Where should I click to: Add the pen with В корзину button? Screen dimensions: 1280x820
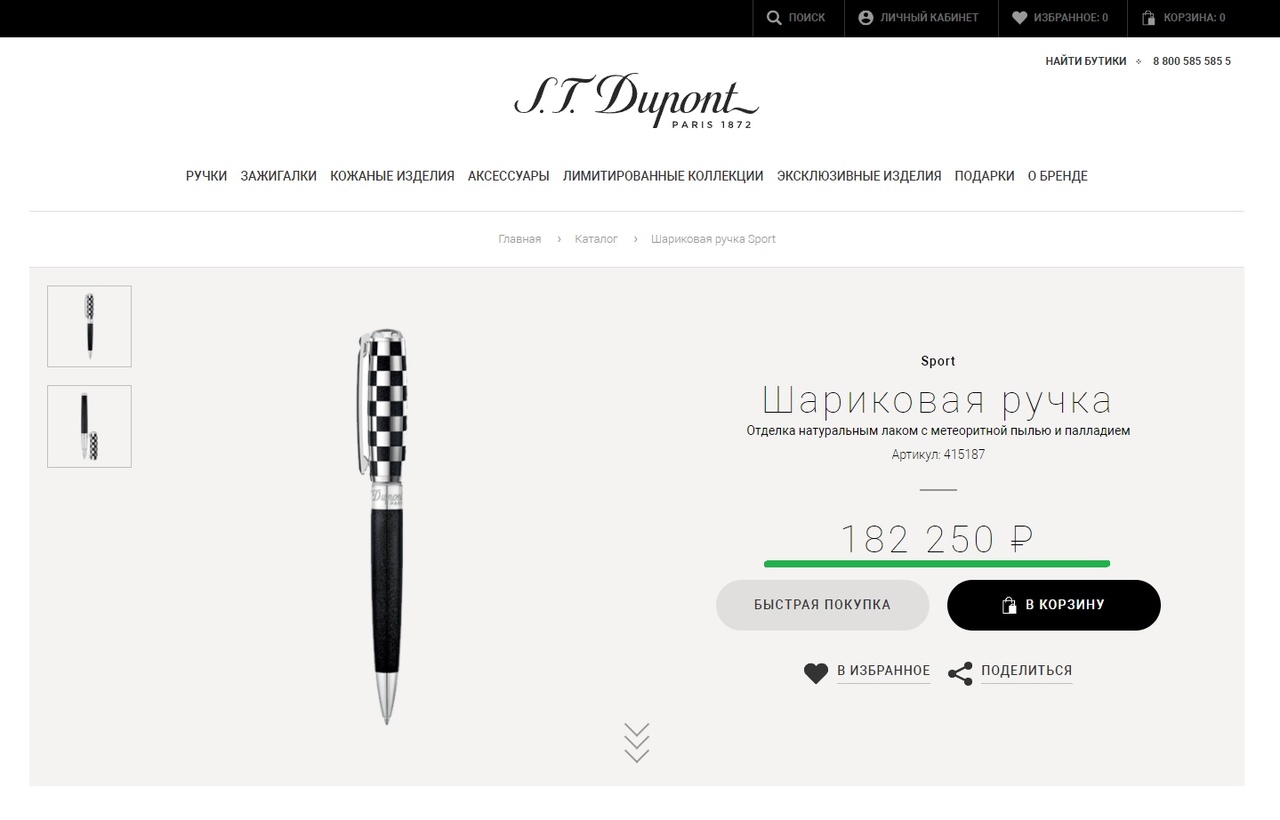(x=1054, y=605)
